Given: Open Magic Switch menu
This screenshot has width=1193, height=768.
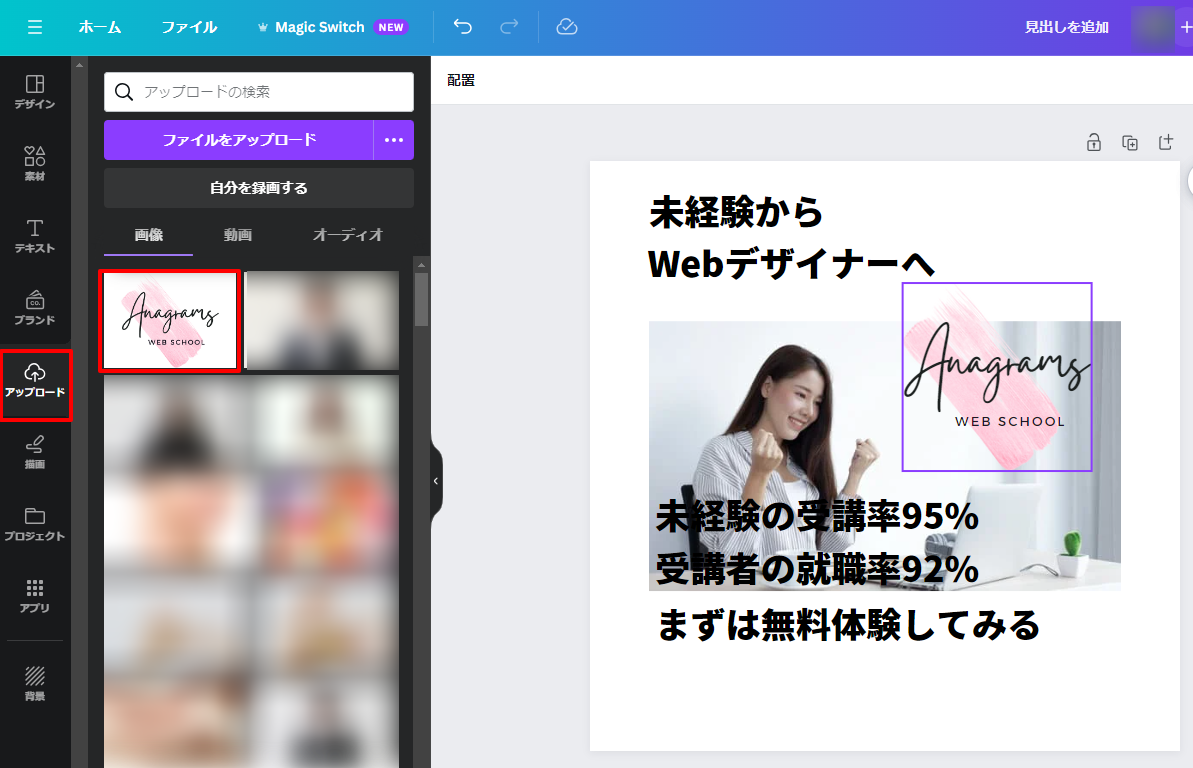Looking at the screenshot, I should [320, 28].
